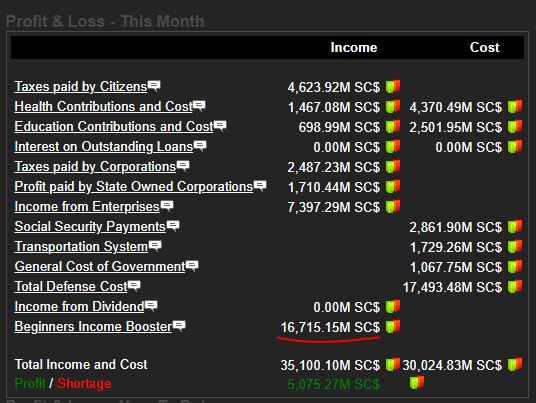Select the 5,075.27M SC$ profit value
This screenshot has width=536, height=403.
pos(334,385)
